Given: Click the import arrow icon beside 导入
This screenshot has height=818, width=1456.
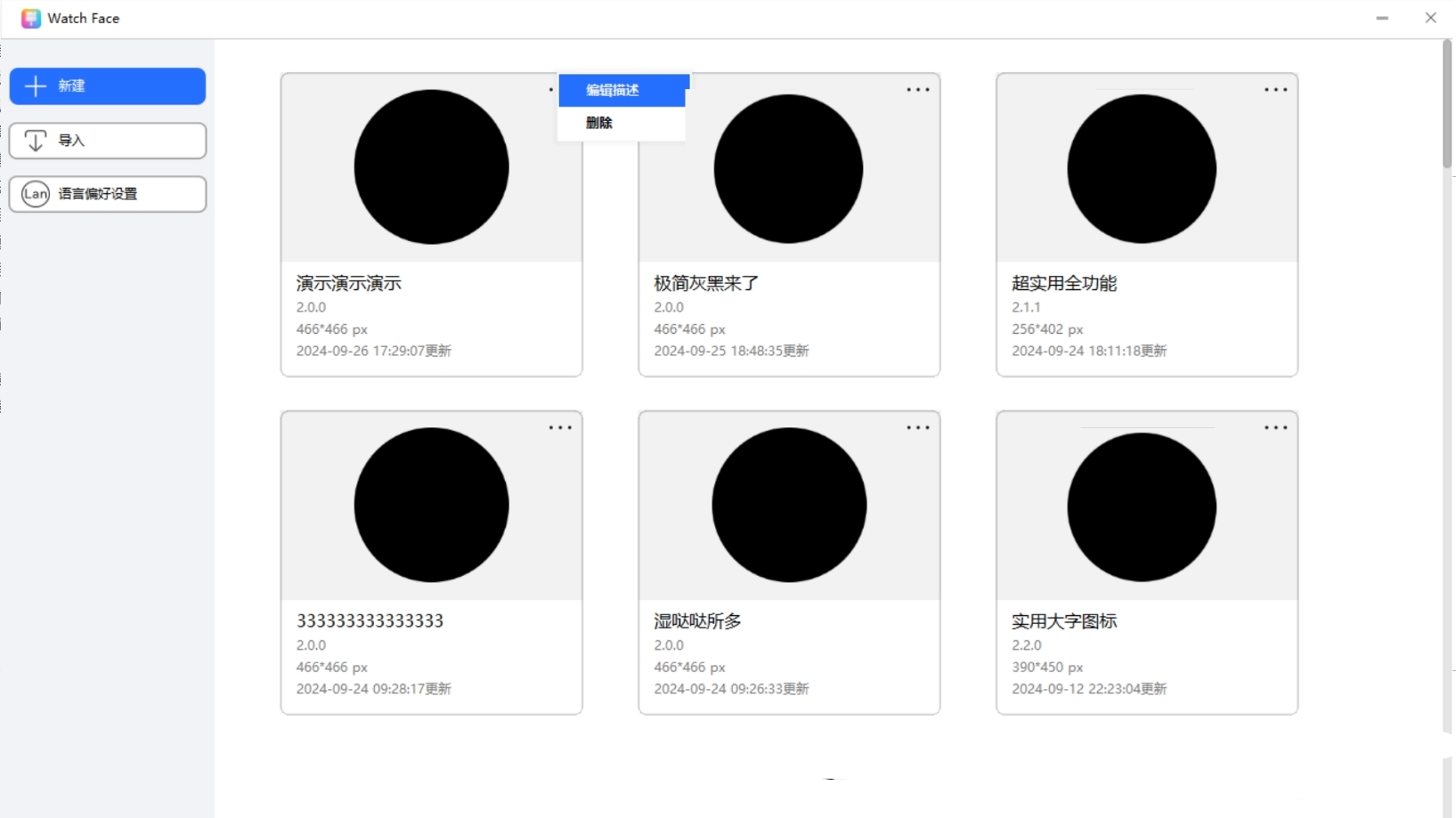Looking at the screenshot, I should [36, 141].
